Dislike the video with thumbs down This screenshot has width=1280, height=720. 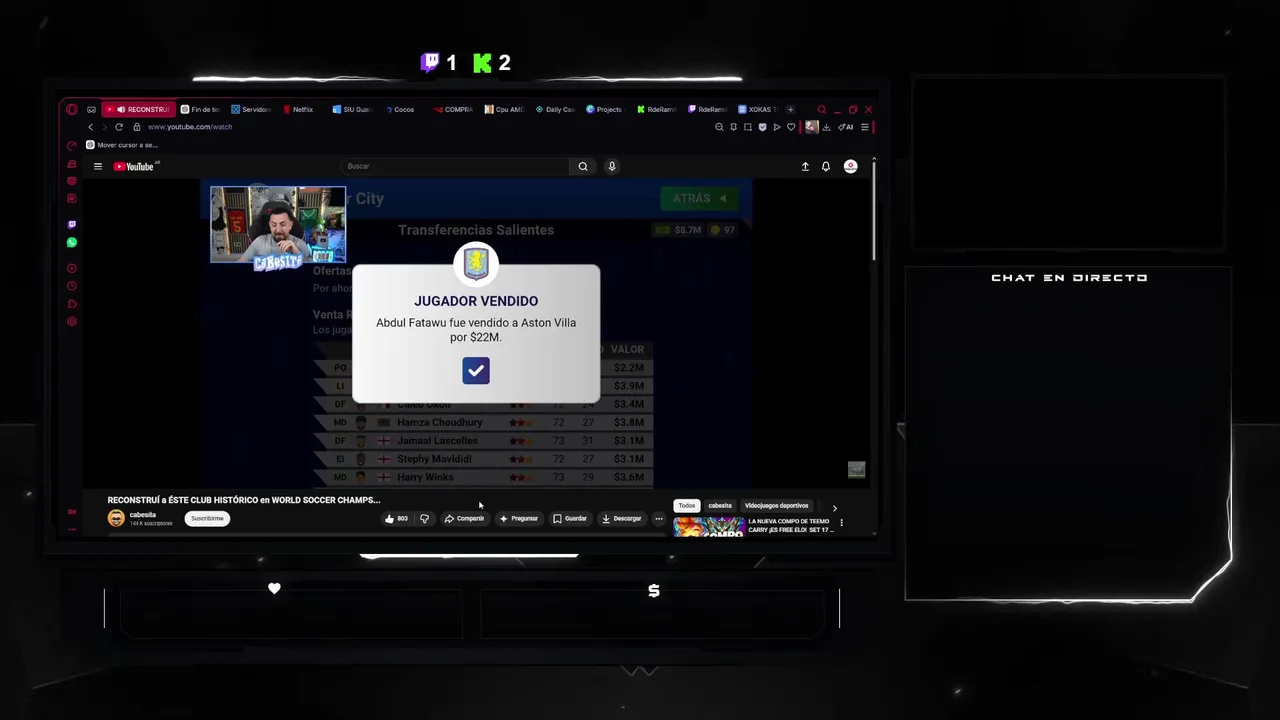[424, 518]
